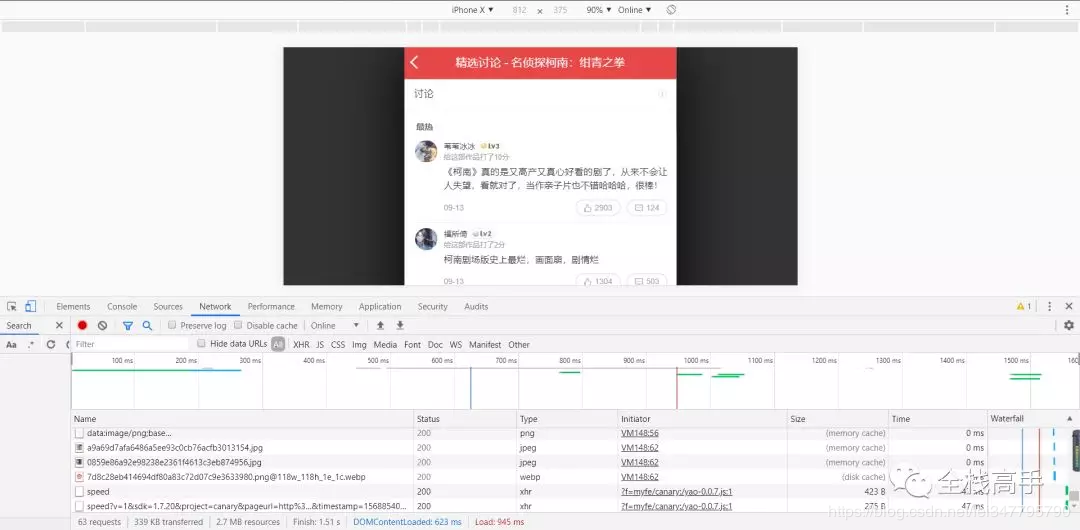1080x530 pixels.
Task: Filter requests by Media
Action: [386, 345]
